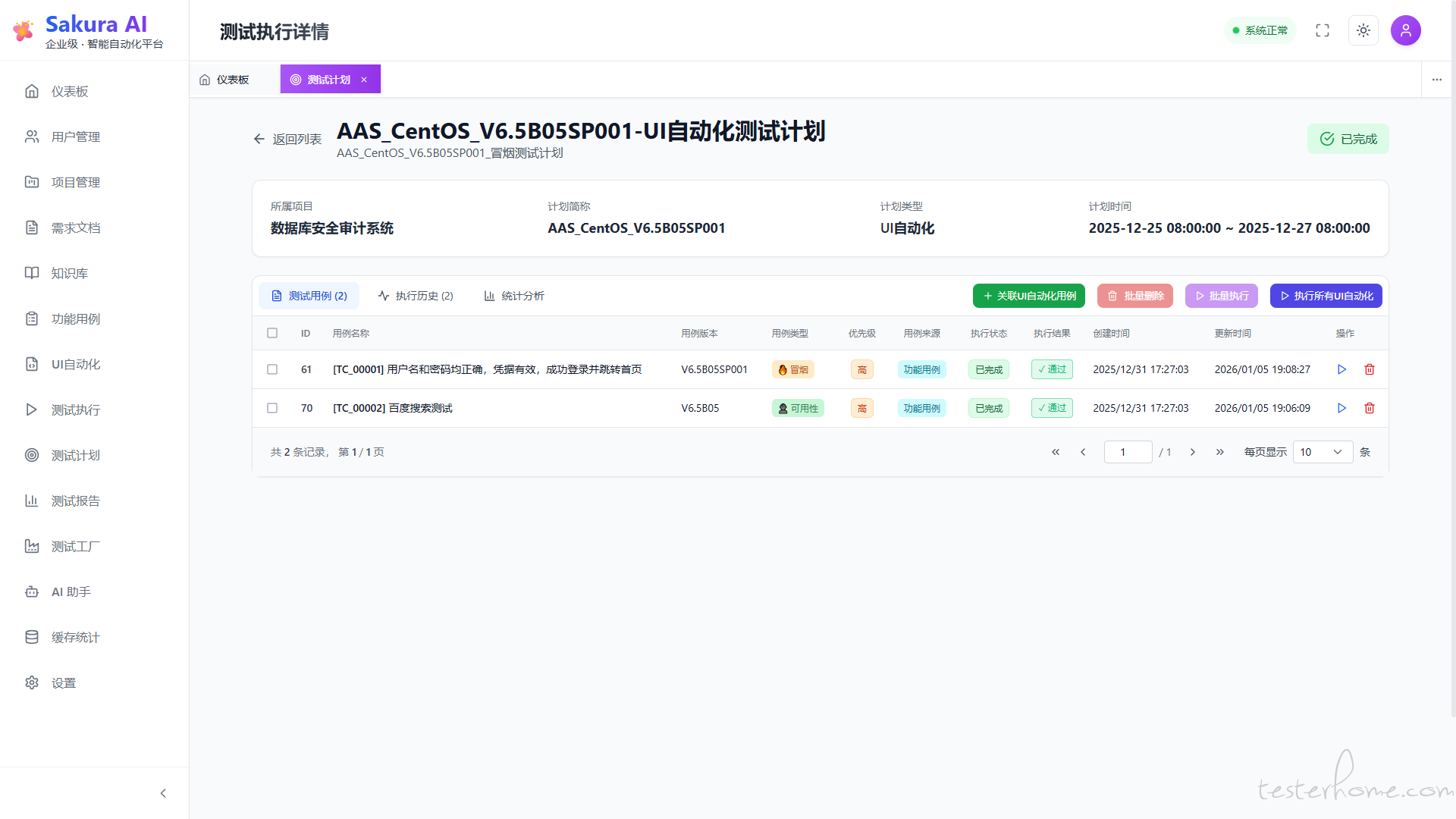Image resolution: width=1456 pixels, height=819 pixels.
Task: Delete test case 70 via trash icon
Action: pos(1370,408)
